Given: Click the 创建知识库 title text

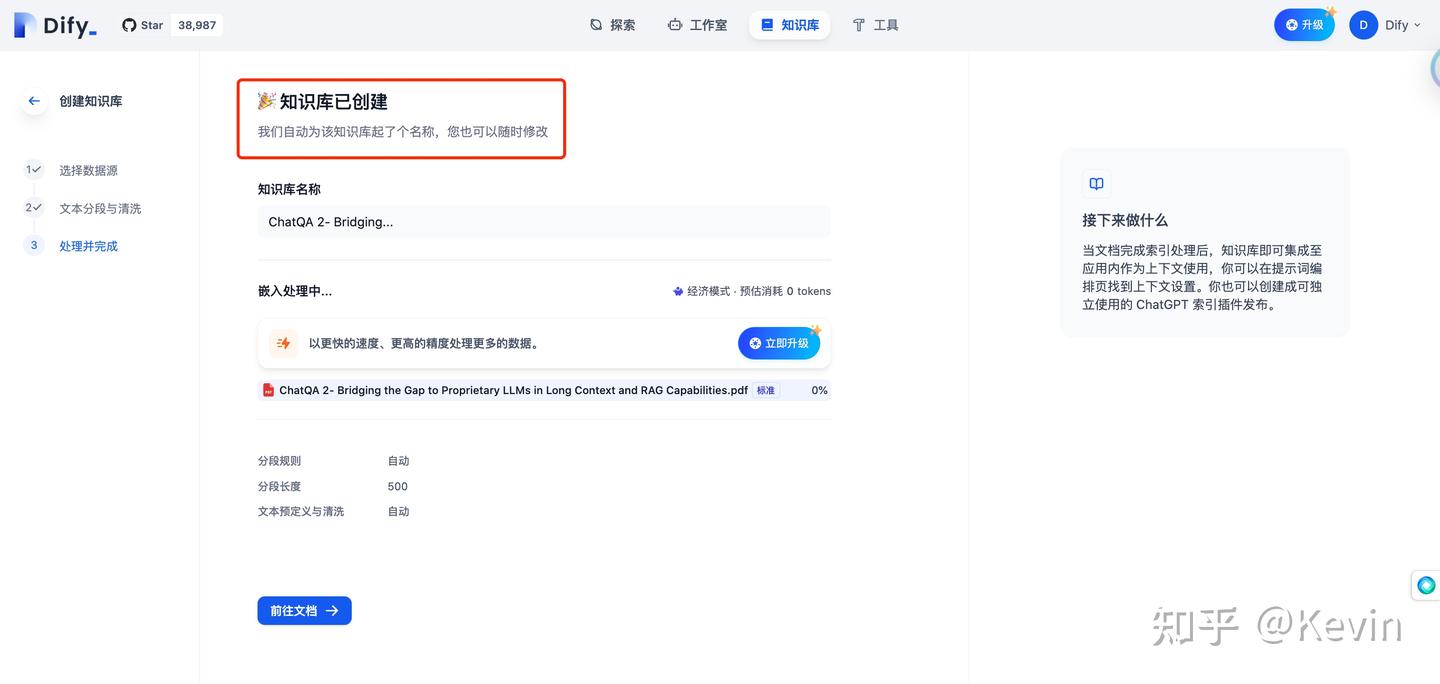Looking at the screenshot, I should (x=91, y=101).
